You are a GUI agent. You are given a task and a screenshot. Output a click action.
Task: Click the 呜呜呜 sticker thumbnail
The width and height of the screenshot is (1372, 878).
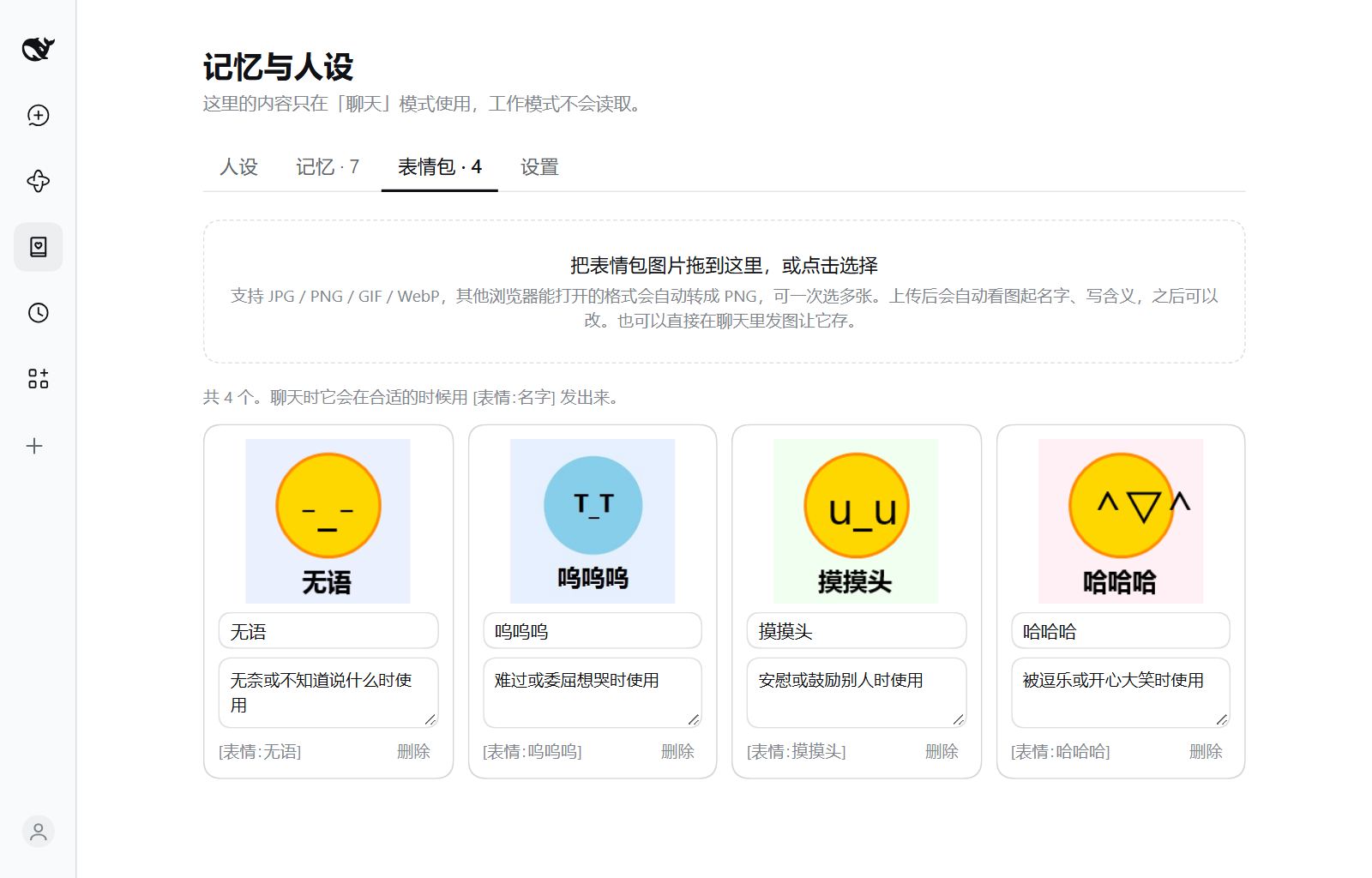click(x=593, y=521)
